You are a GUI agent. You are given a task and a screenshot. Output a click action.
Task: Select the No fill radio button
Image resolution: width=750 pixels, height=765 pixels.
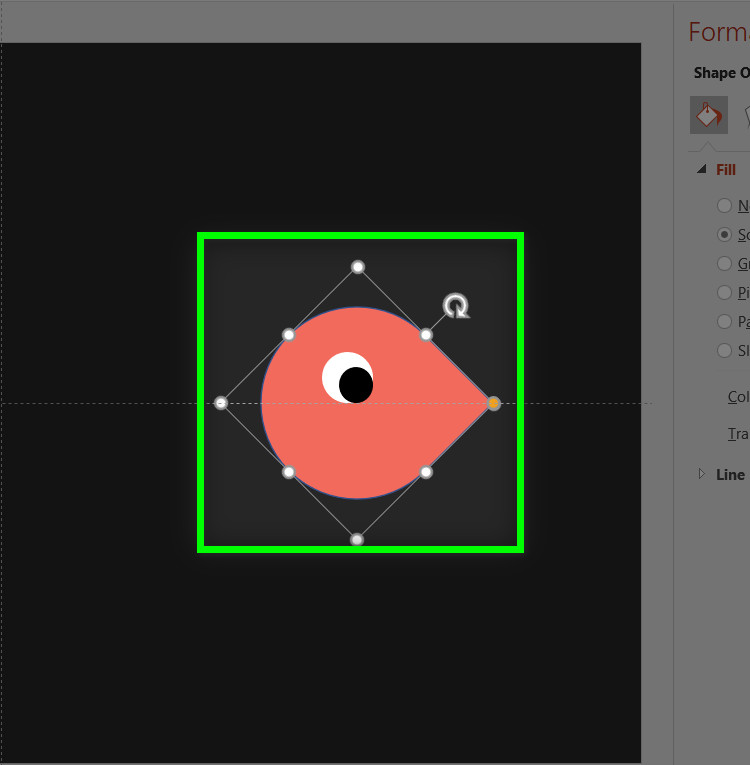[x=724, y=206]
